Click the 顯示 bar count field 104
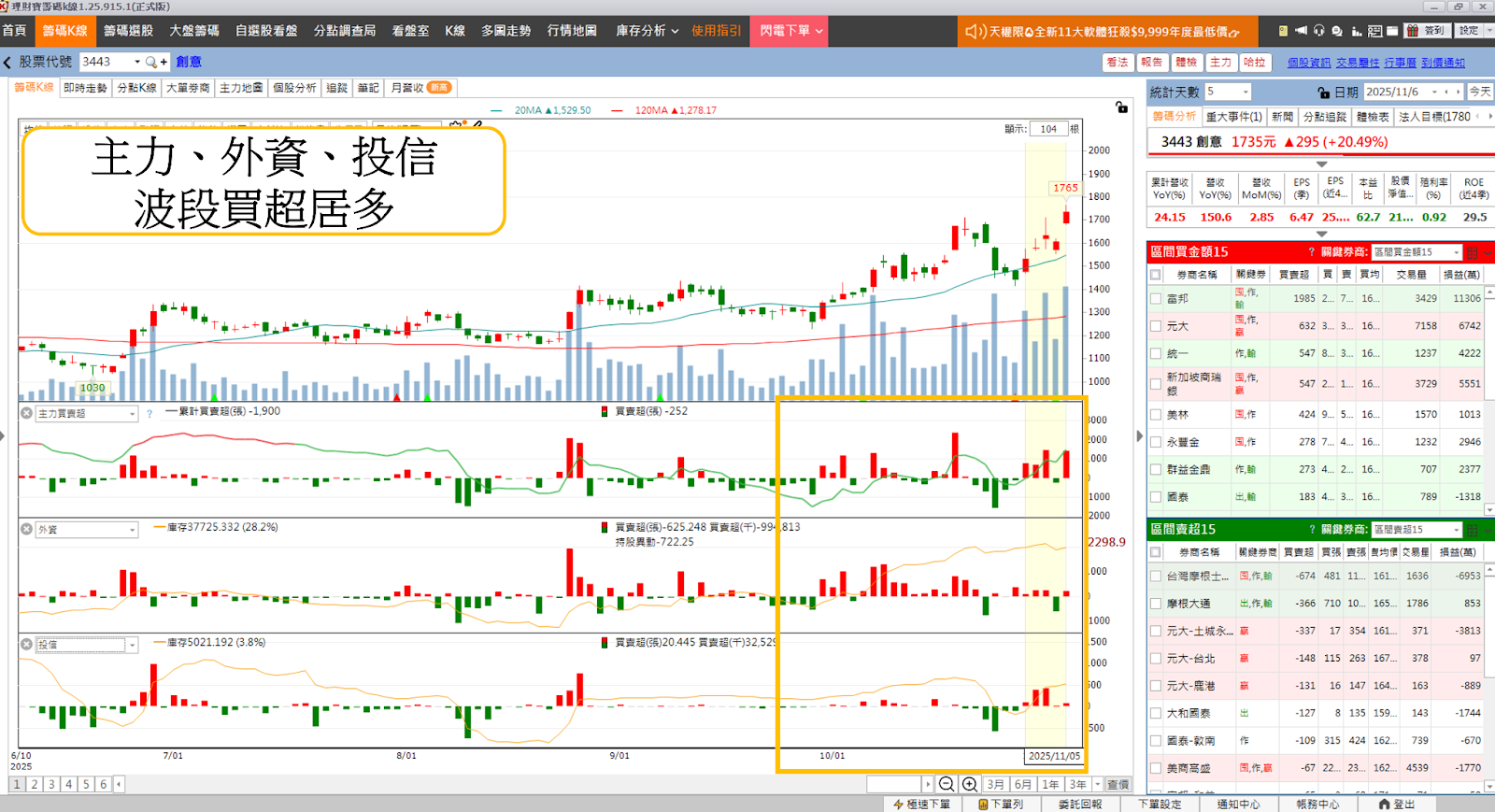The height and width of the screenshot is (812, 1495). pyautogui.click(x=1048, y=129)
